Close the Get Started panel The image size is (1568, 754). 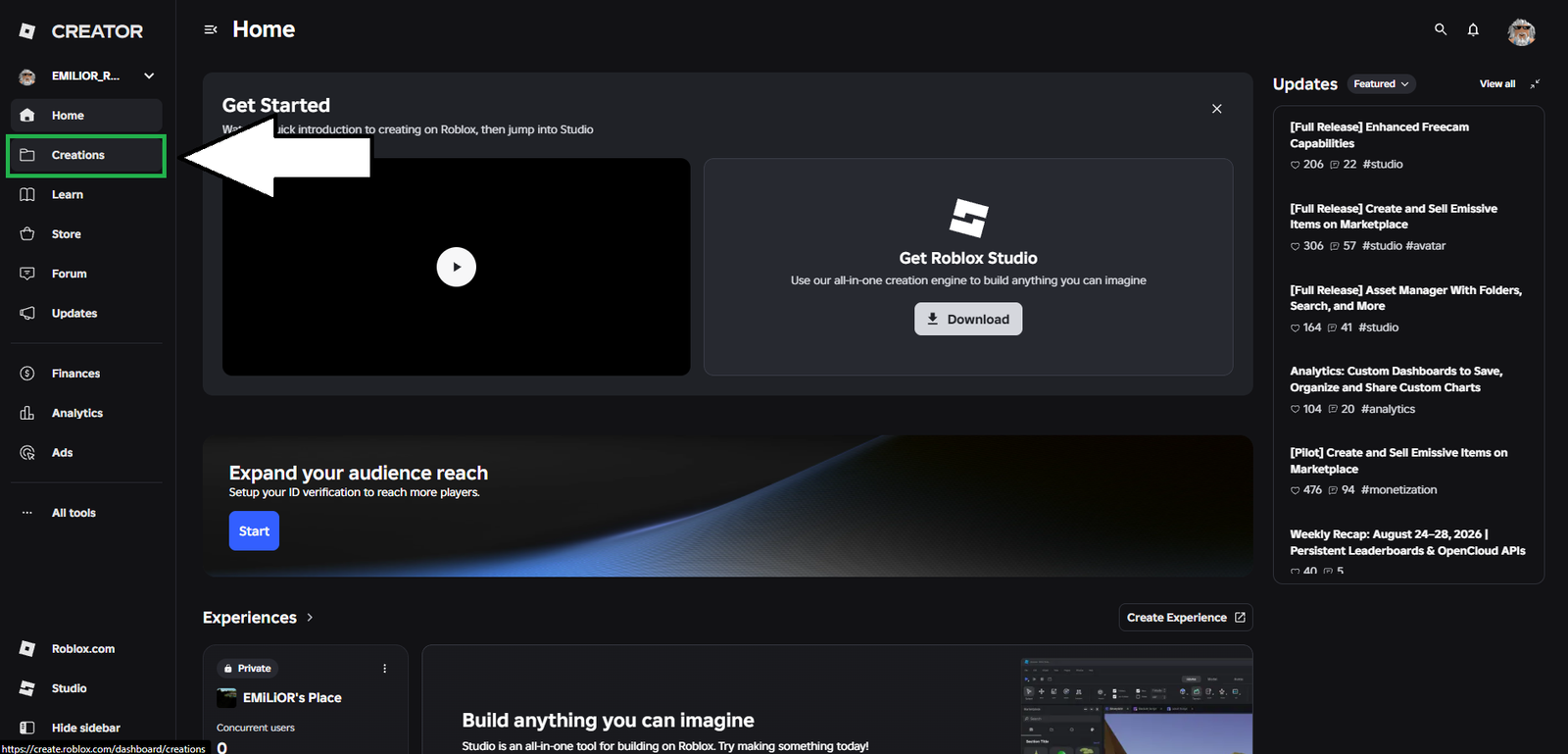point(1216,109)
